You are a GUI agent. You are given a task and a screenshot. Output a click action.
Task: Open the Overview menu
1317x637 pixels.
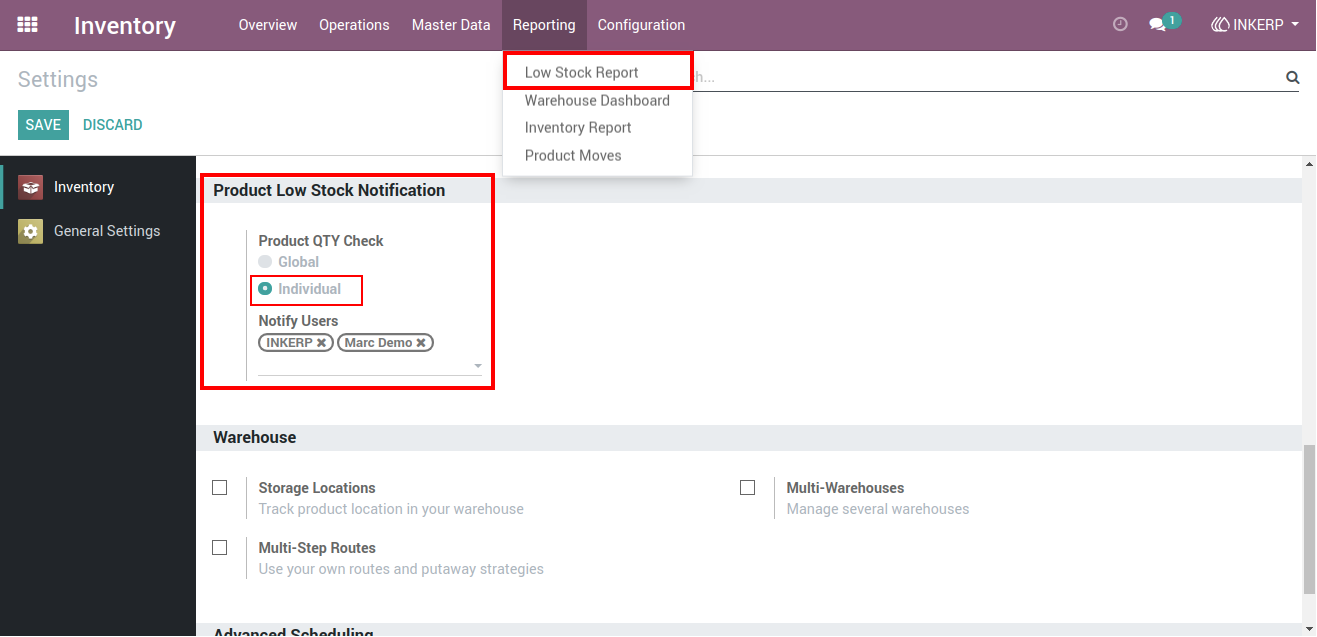[268, 25]
